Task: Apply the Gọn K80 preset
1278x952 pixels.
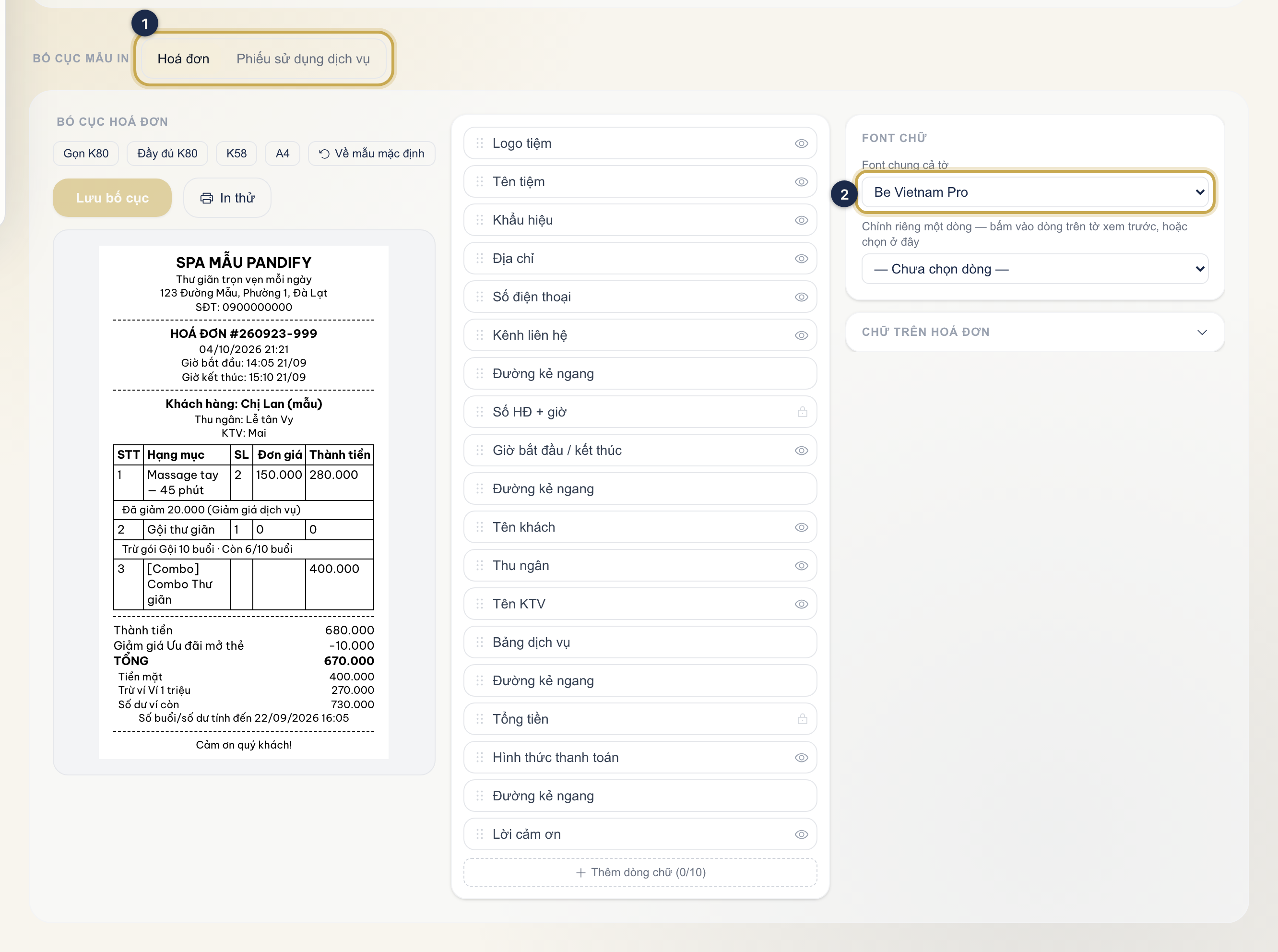Action: 86,153
